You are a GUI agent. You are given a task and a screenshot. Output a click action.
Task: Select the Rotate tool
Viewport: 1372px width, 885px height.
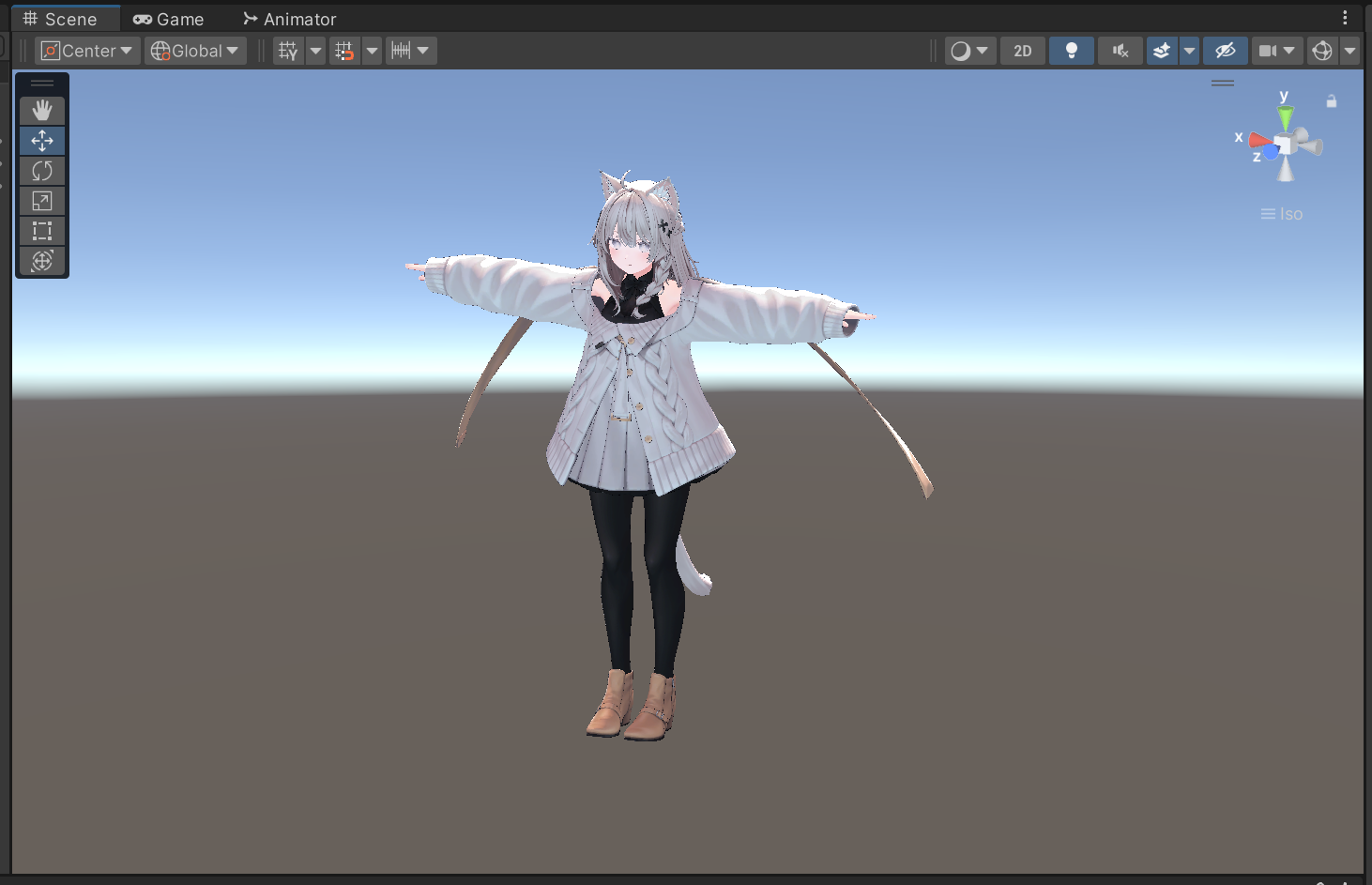(x=42, y=171)
